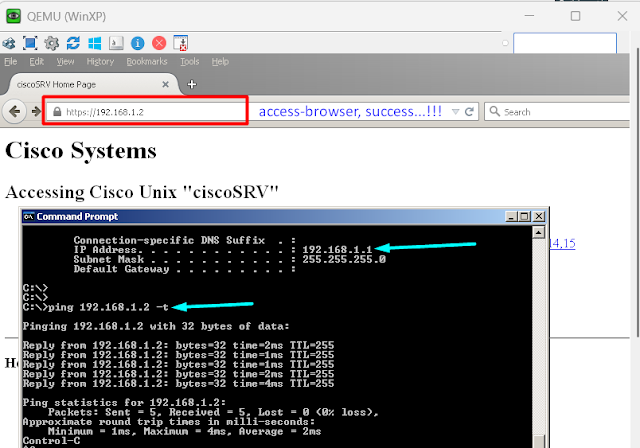This screenshot has height=448, width=640.
Task: Click the blue refresh arrows icon
Action: point(73,43)
